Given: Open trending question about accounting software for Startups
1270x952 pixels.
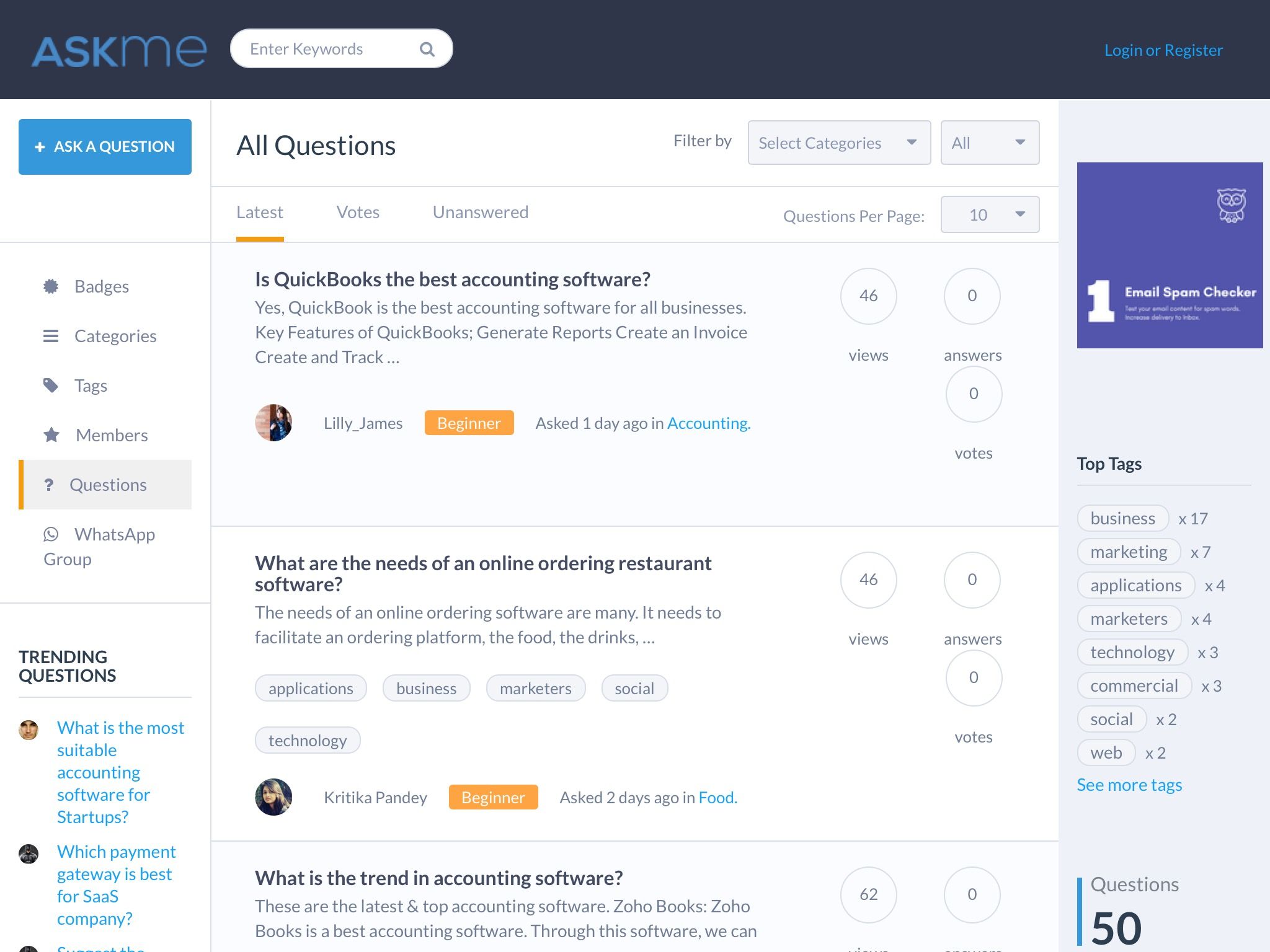Looking at the screenshot, I should (x=121, y=772).
